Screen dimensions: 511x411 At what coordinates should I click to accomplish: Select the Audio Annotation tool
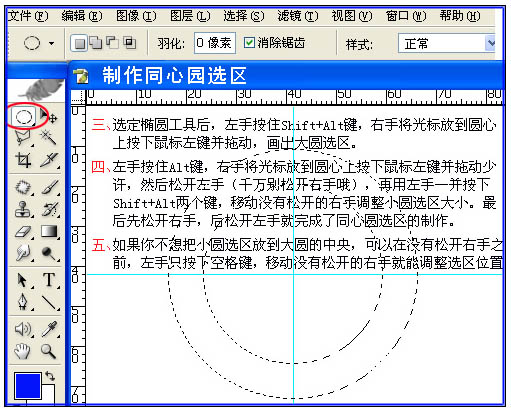[x=23, y=329]
